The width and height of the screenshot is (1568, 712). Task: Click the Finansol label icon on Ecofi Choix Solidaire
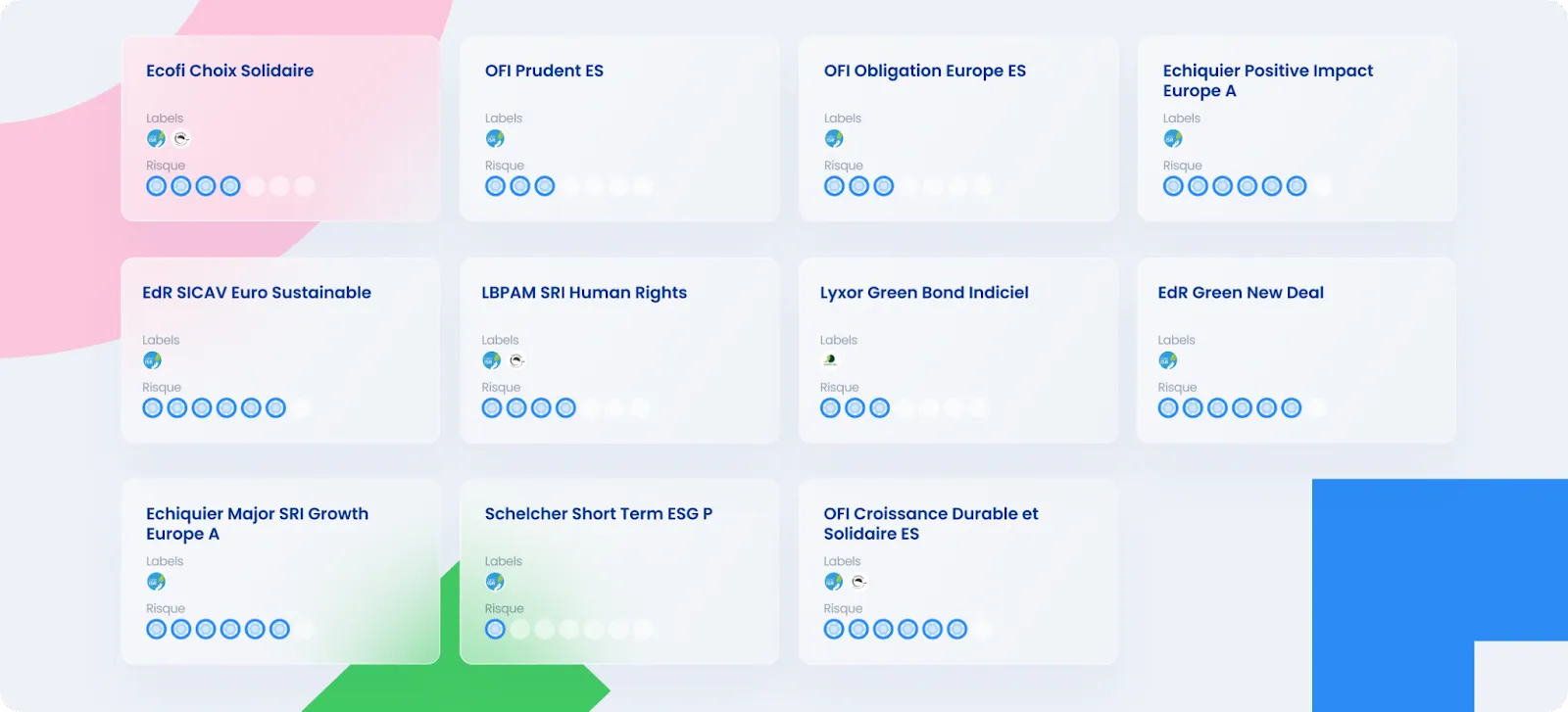tap(180, 138)
